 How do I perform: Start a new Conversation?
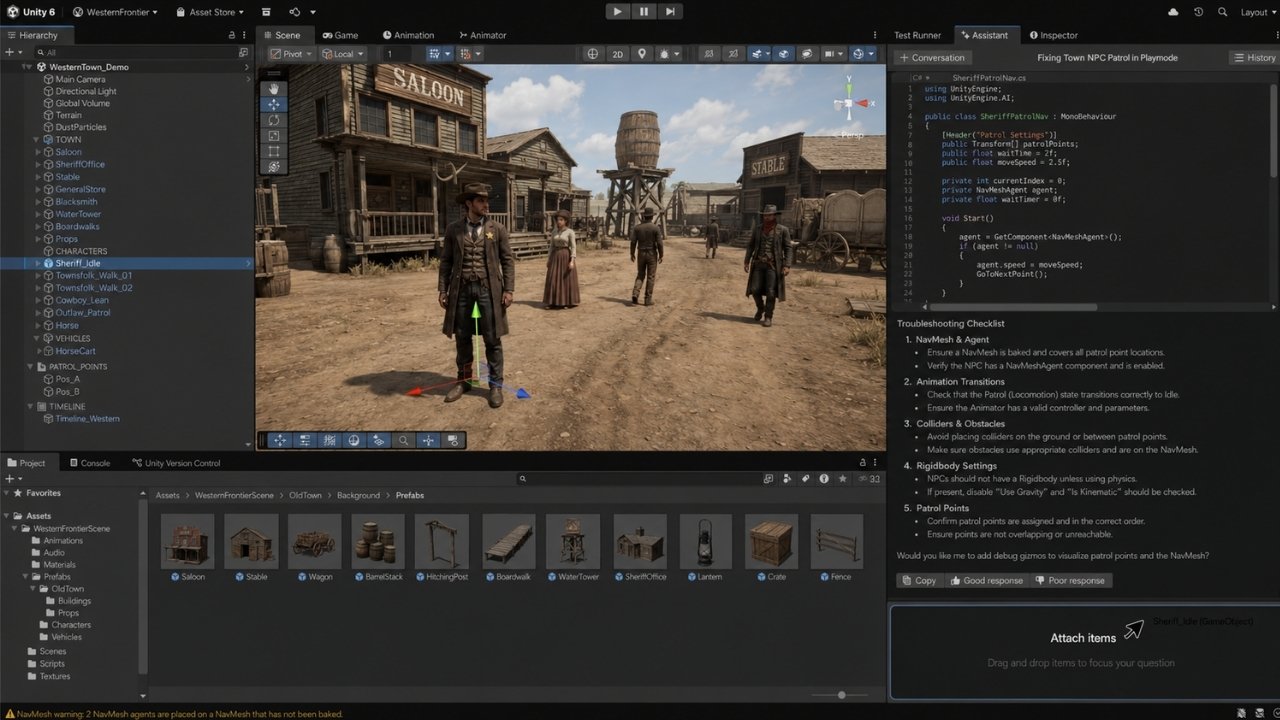931,57
